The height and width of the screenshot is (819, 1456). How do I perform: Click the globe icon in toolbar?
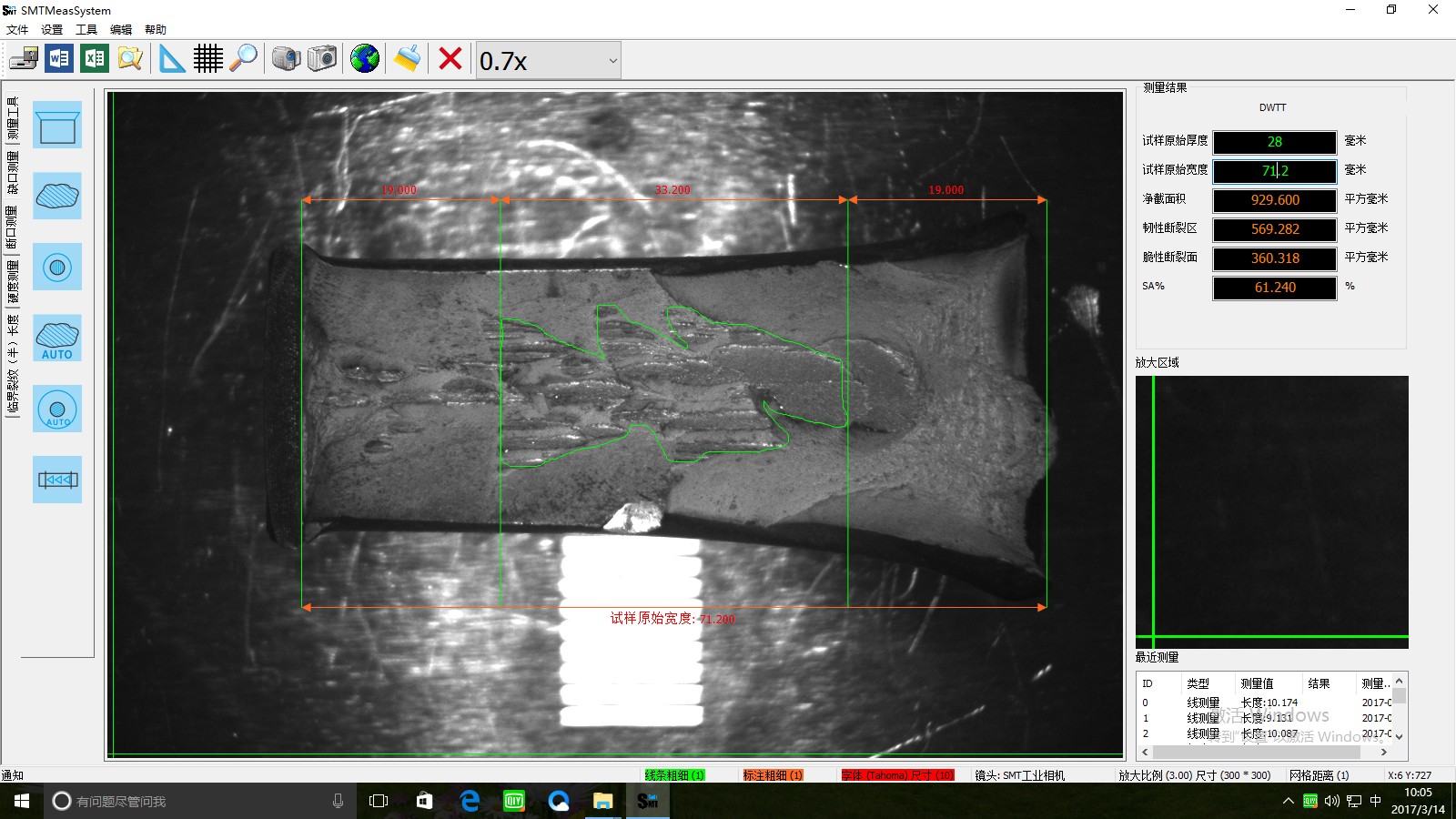tap(365, 59)
